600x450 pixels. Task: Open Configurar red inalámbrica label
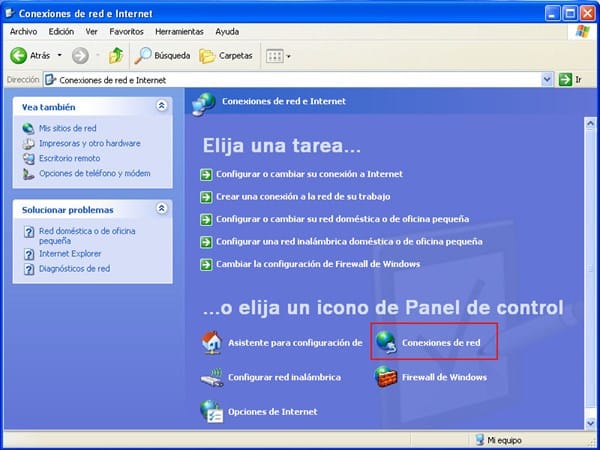coord(284,378)
